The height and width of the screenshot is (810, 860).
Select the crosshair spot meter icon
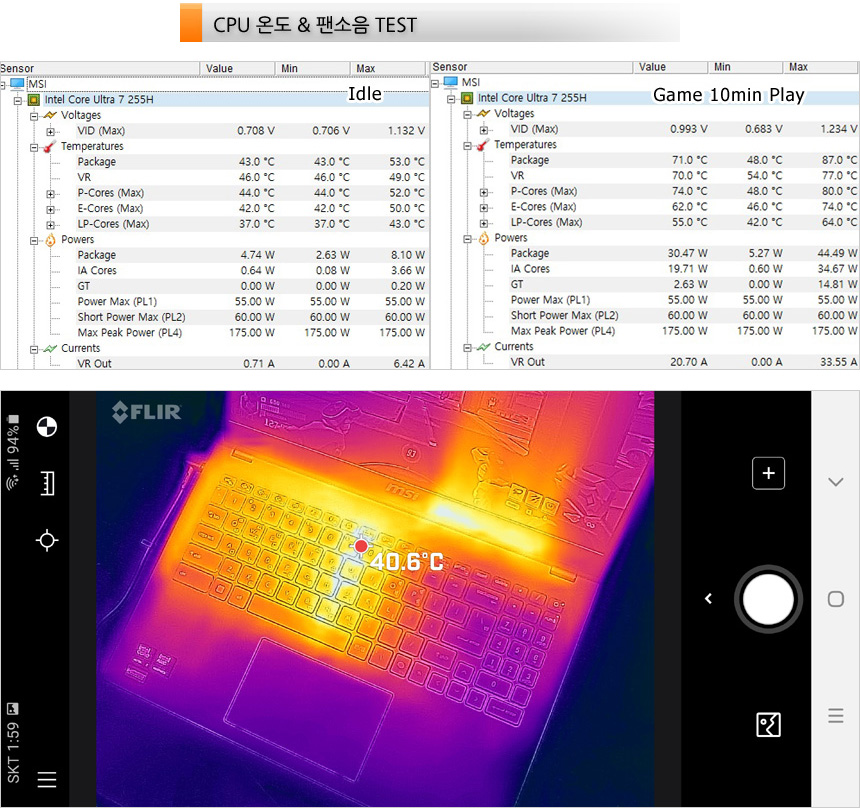pyautogui.click(x=46, y=541)
